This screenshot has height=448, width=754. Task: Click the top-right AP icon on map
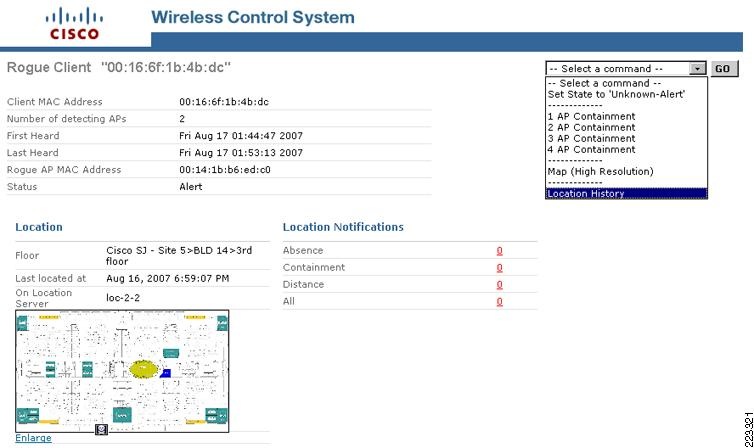click(222, 323)
